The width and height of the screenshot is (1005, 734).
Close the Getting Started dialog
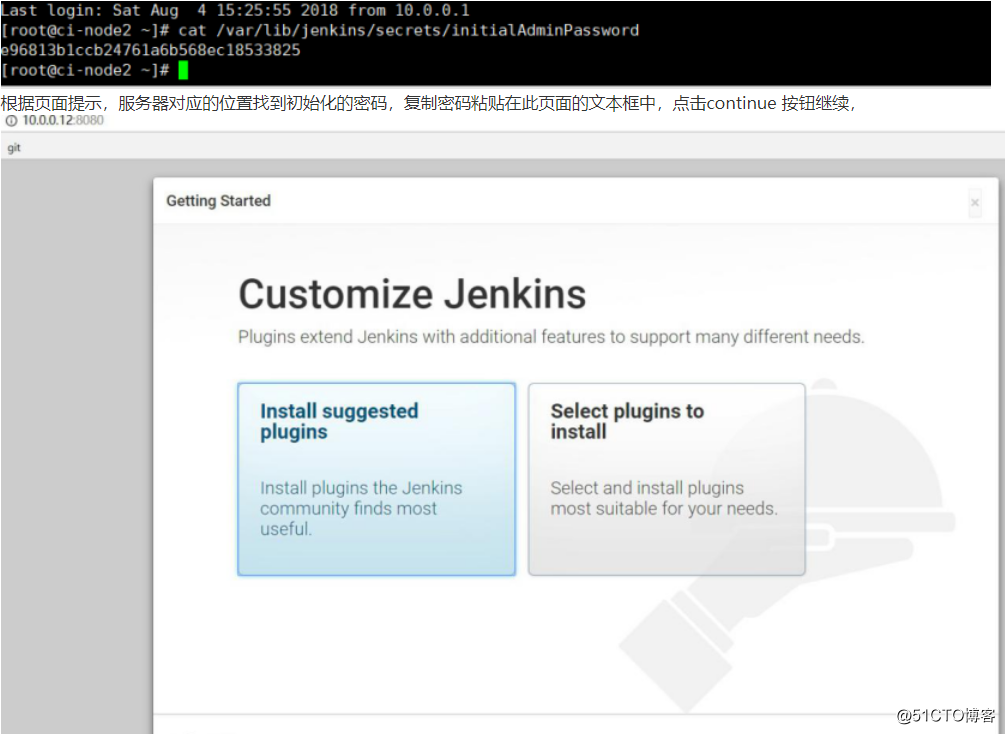pos(975,203)
